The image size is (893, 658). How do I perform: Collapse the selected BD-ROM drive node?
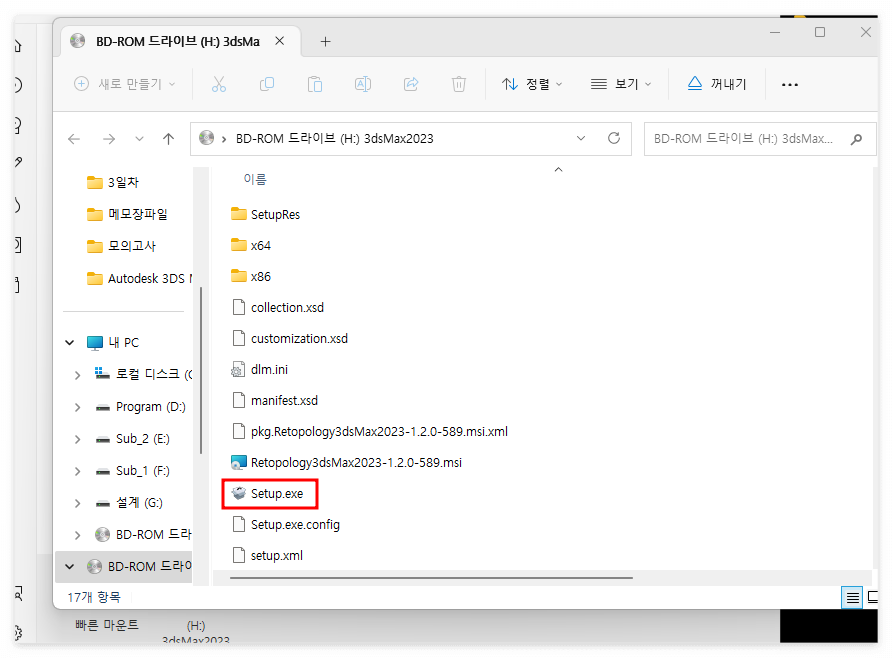pyautogui.click(x=69, y=567)
